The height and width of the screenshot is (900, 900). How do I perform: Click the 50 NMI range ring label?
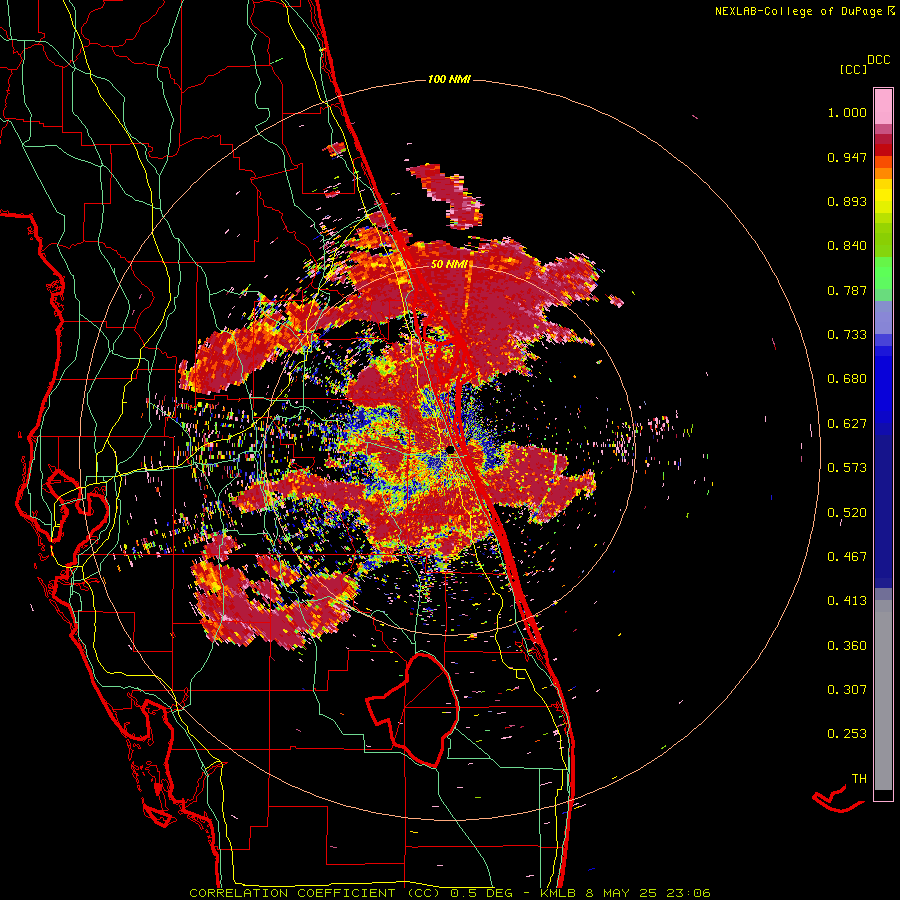[x=449, y=265]
